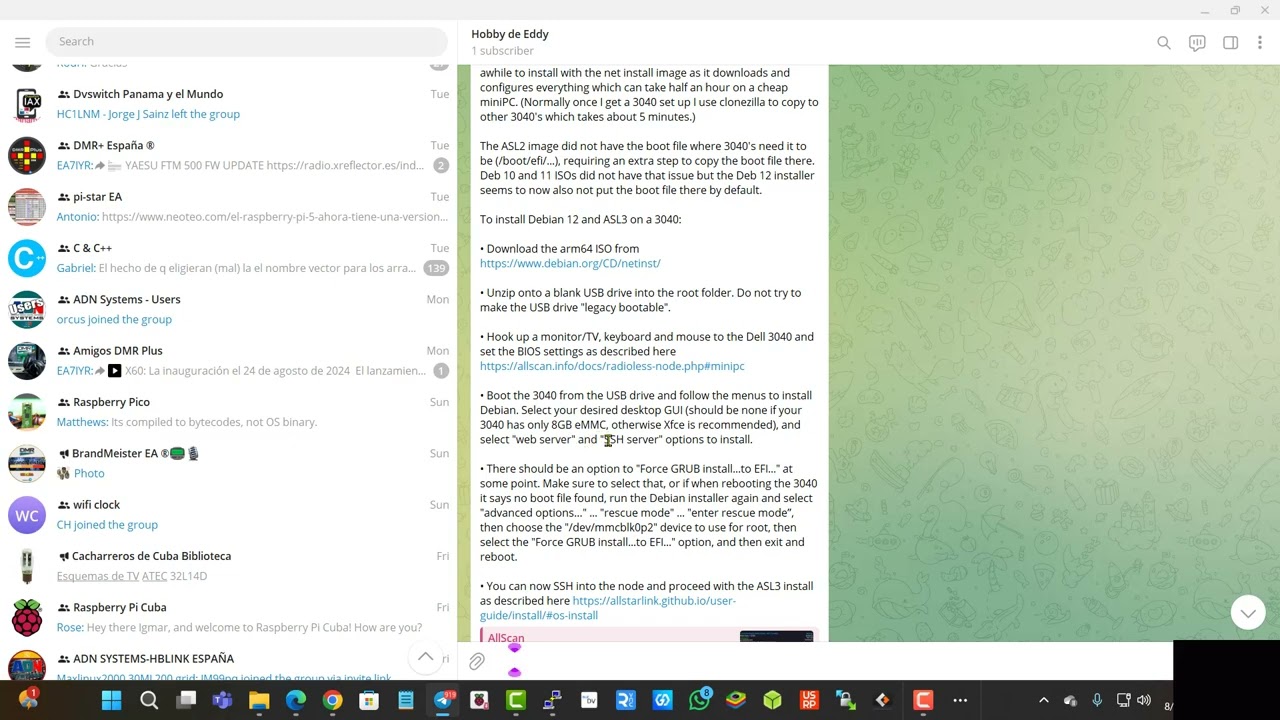Open the three-dot channel options menu
Screen dimensions: 1280x720
(1260, 43)
